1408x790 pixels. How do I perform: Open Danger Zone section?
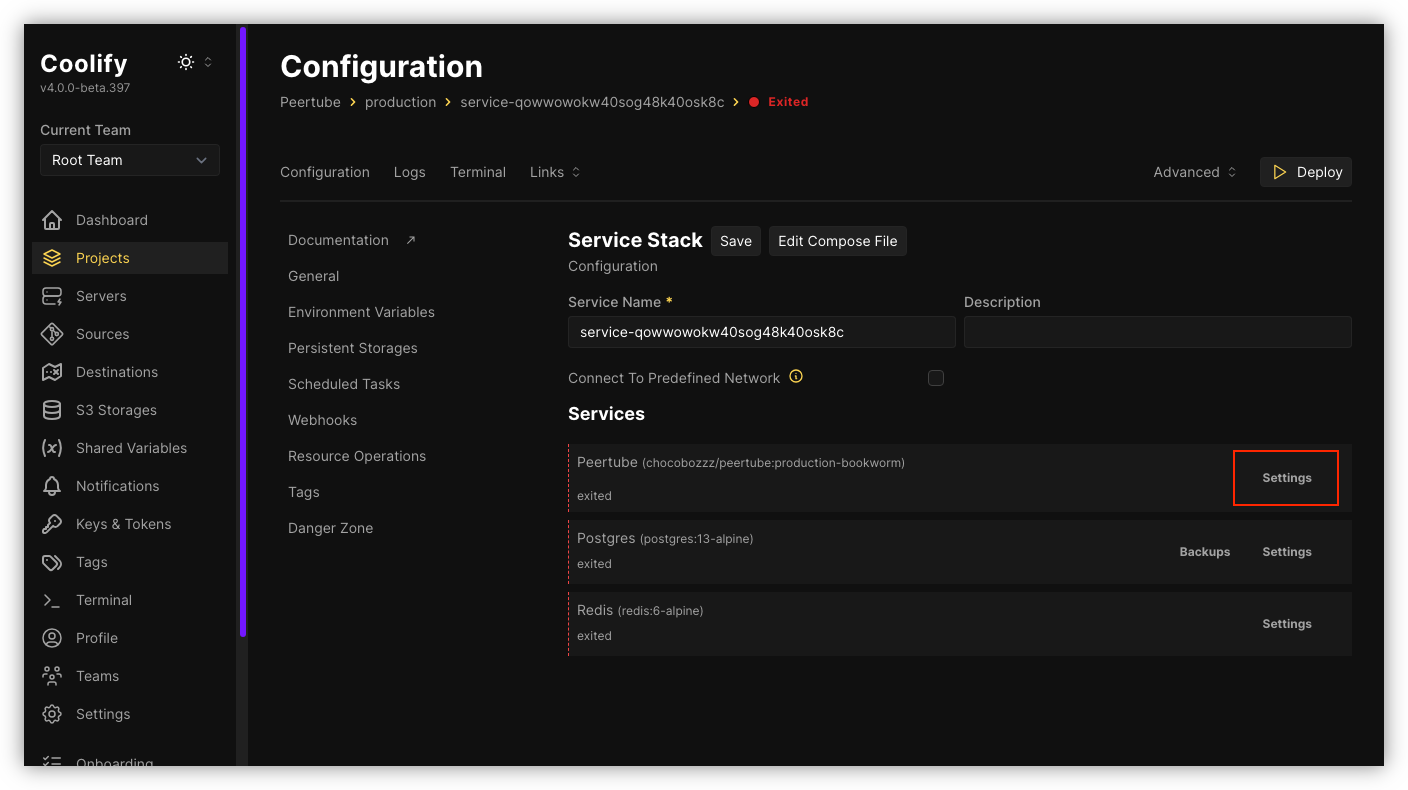(330, 528)
